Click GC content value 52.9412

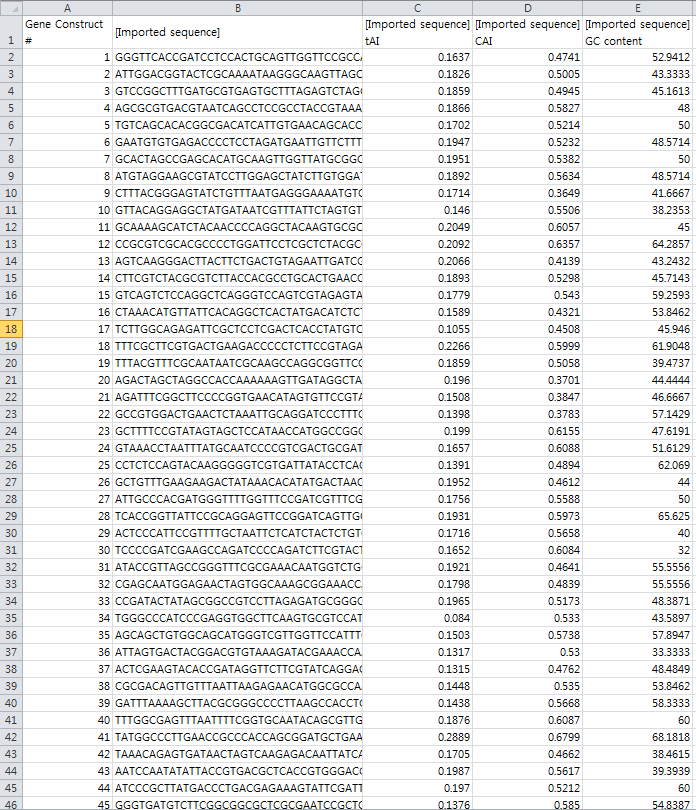click(x=638, y=57)
